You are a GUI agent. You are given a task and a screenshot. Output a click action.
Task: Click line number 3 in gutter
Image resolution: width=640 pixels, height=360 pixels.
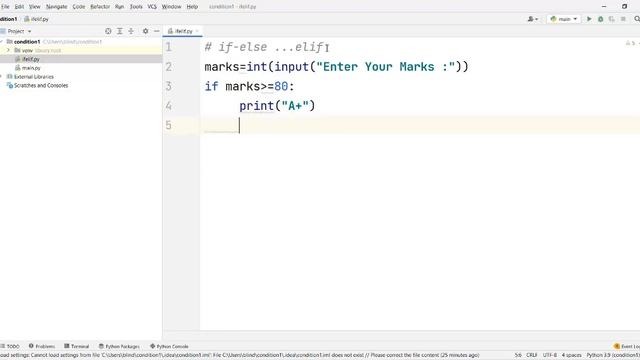(169, 86)
